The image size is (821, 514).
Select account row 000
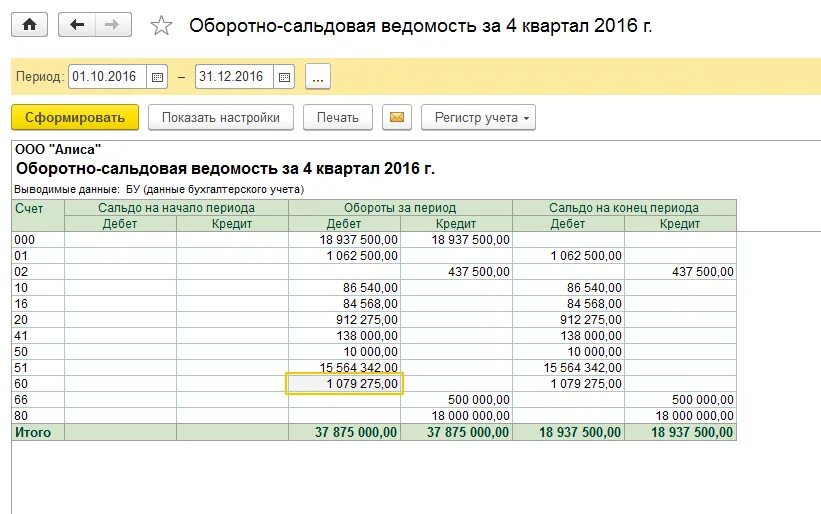click(374, 240)
